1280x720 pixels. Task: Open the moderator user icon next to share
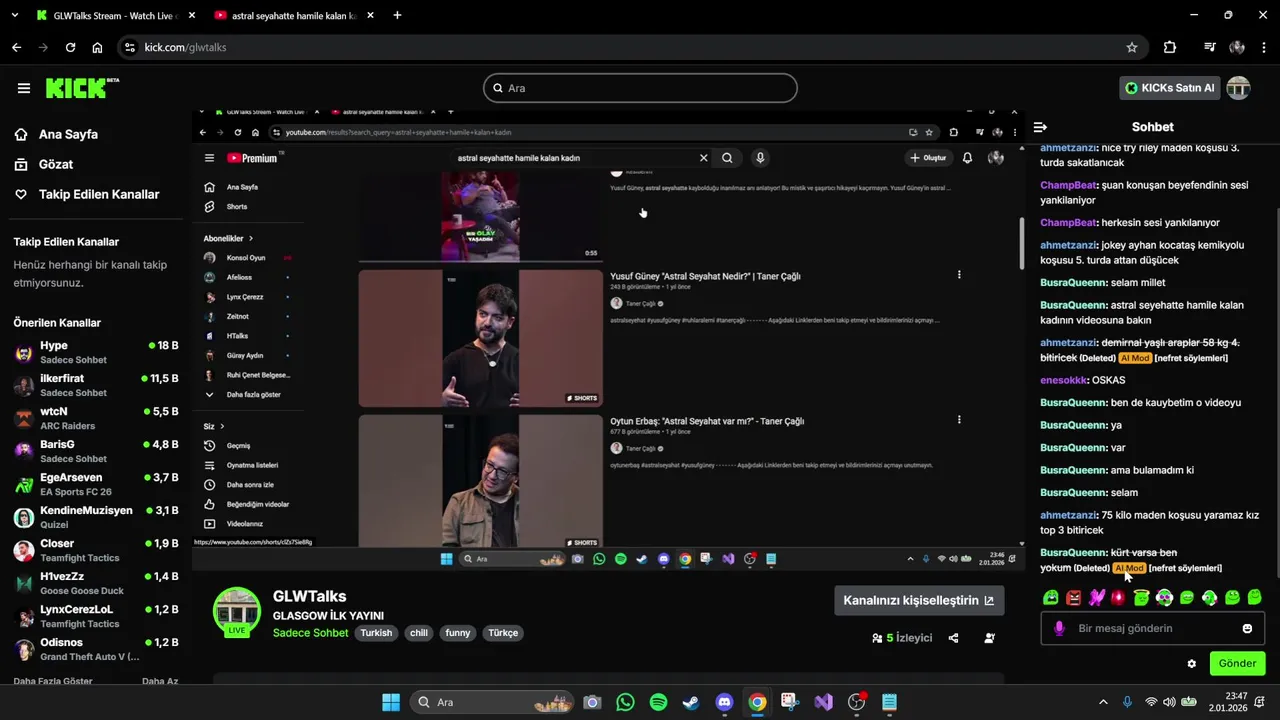tap(989, 638)
